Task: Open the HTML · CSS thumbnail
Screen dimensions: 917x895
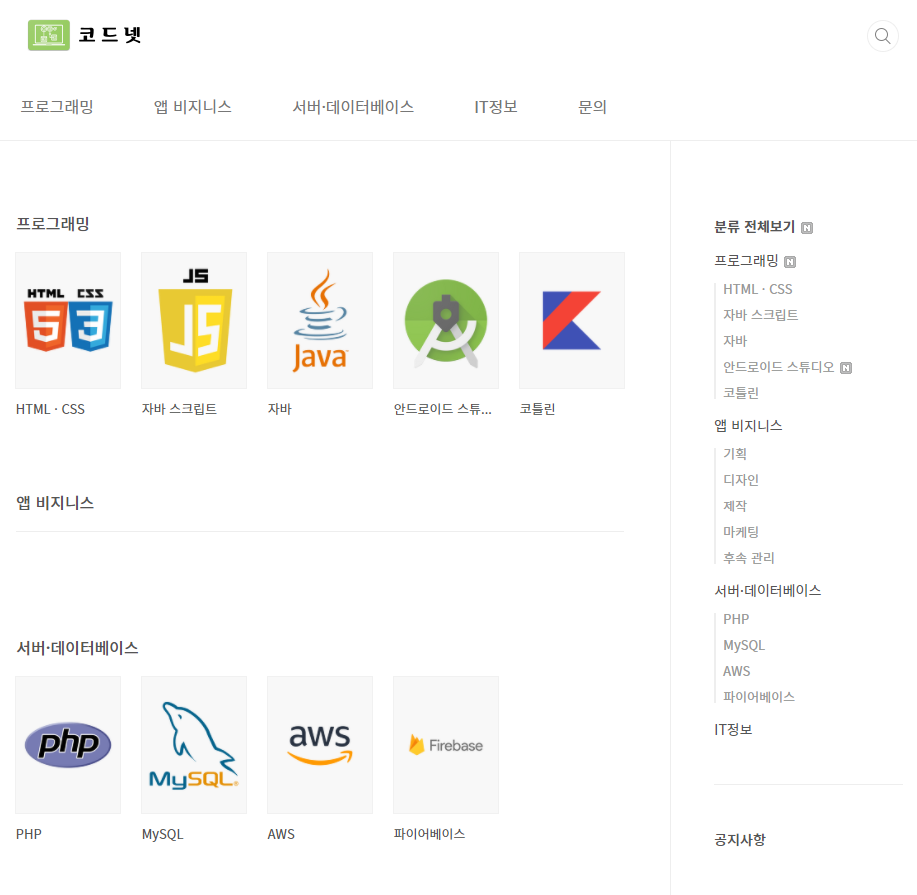Action: pyautogui.click(x=68, y=321)
